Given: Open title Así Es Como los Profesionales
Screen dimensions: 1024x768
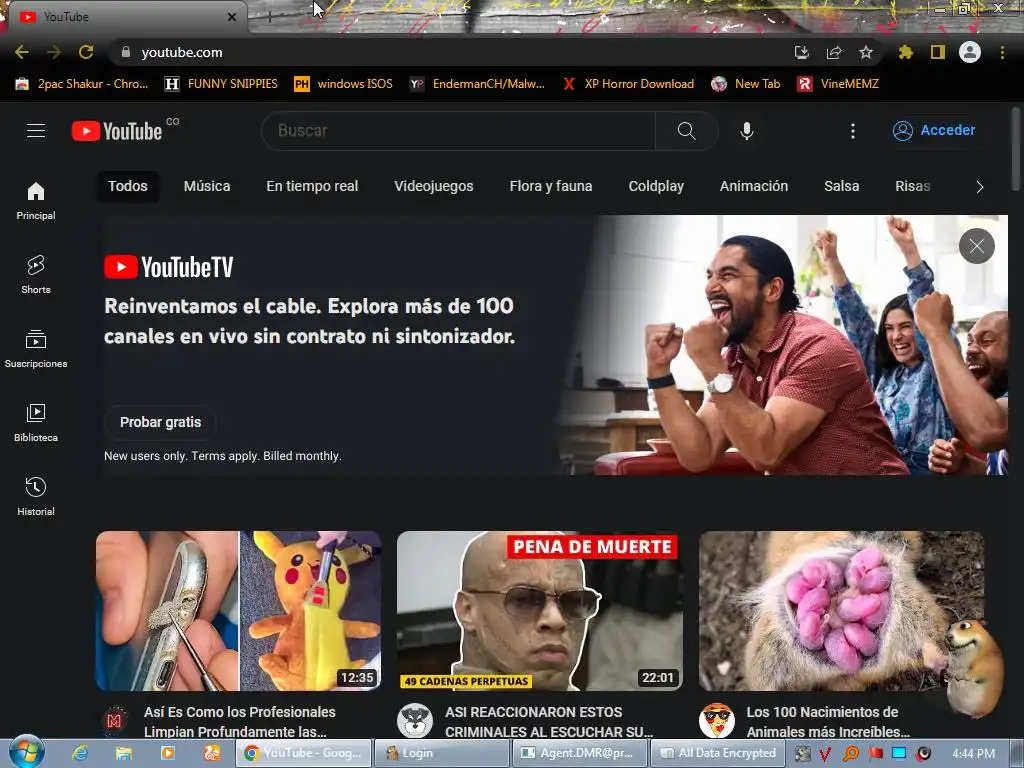Looking at the screenshot, I should point(240,722).
